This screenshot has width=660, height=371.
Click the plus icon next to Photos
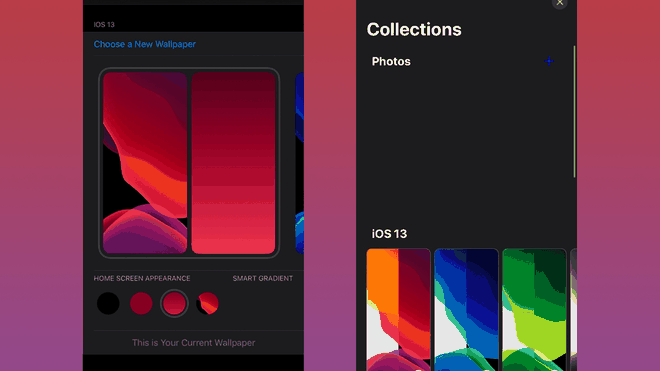pos(548,61)
